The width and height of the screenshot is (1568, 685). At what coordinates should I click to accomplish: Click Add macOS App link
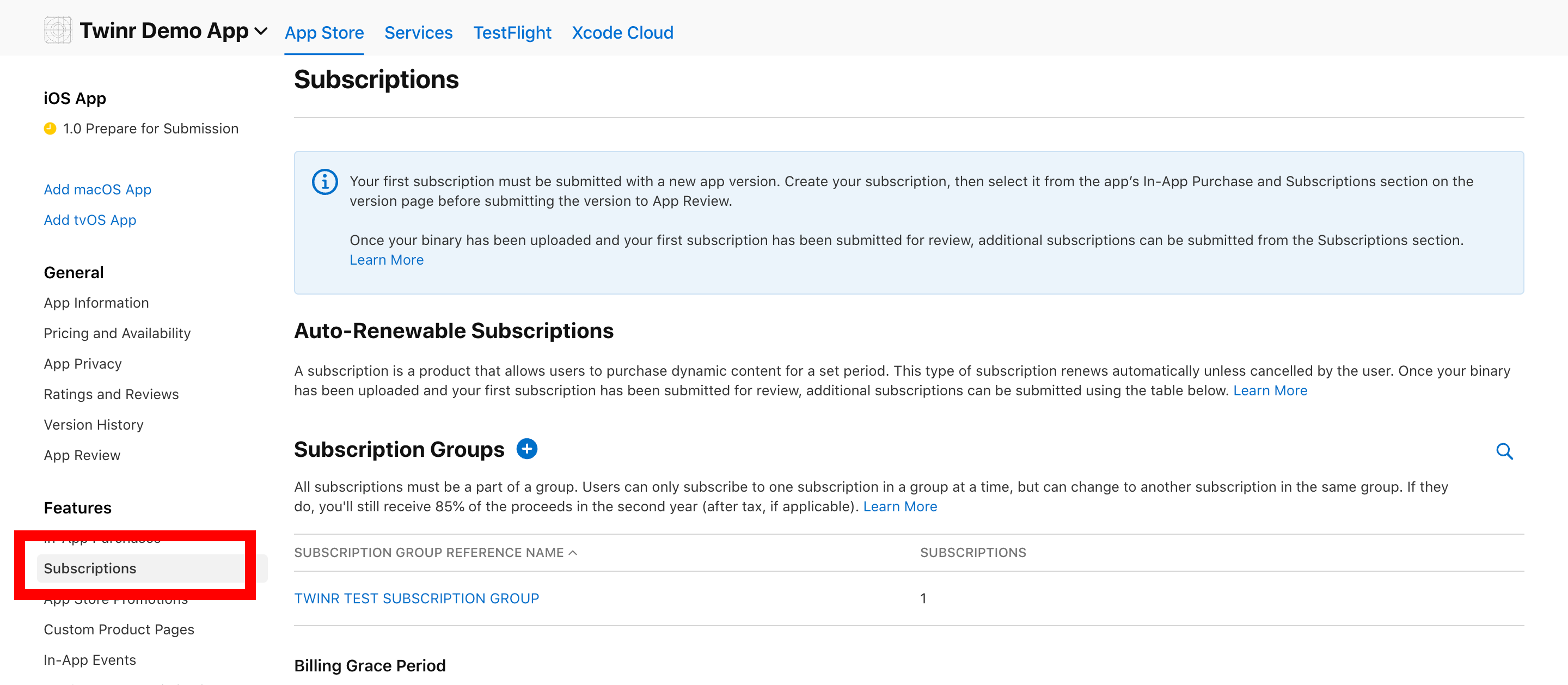[x=97, y=189]
